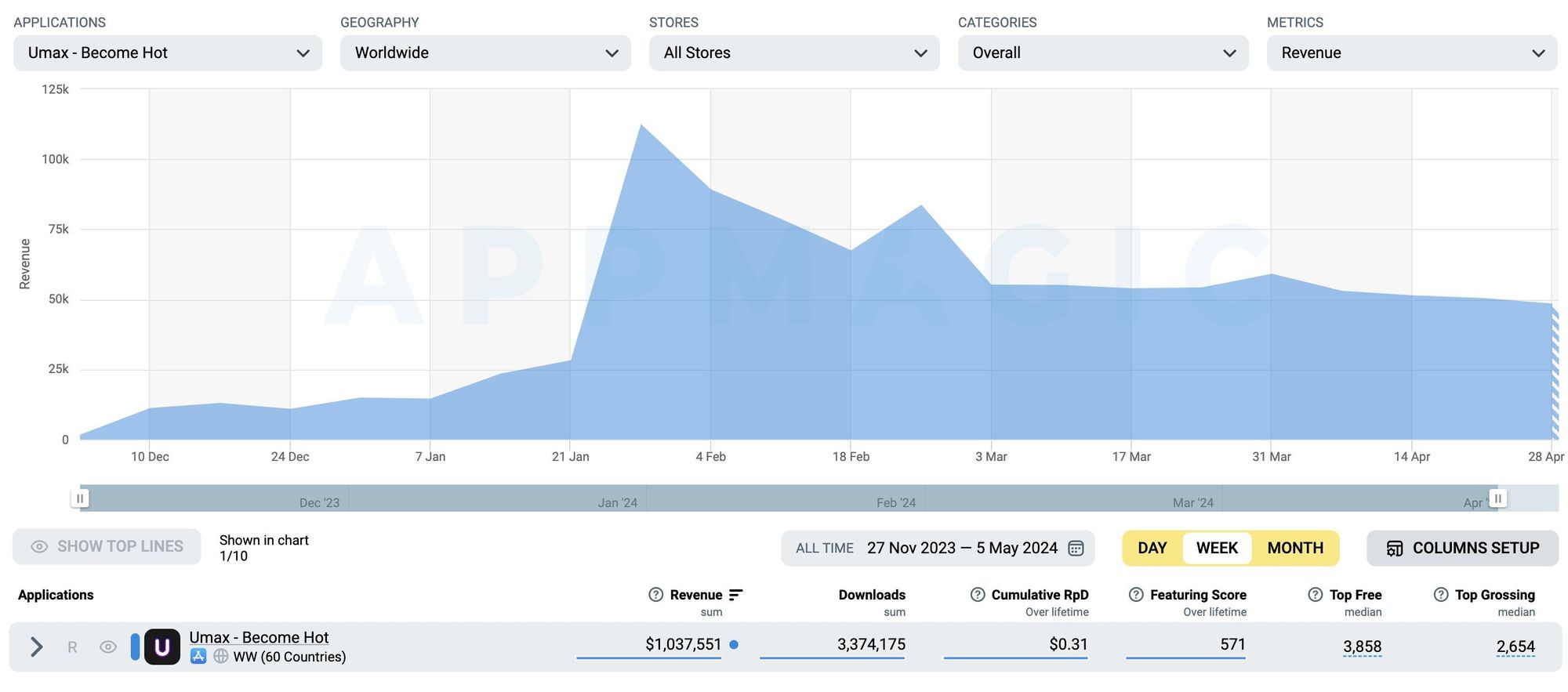The height and width of the screenshot is (692, 1568).
Task: Click the blue dot next to revenue value
Action: pyautogui.click(x=734, y=645)
